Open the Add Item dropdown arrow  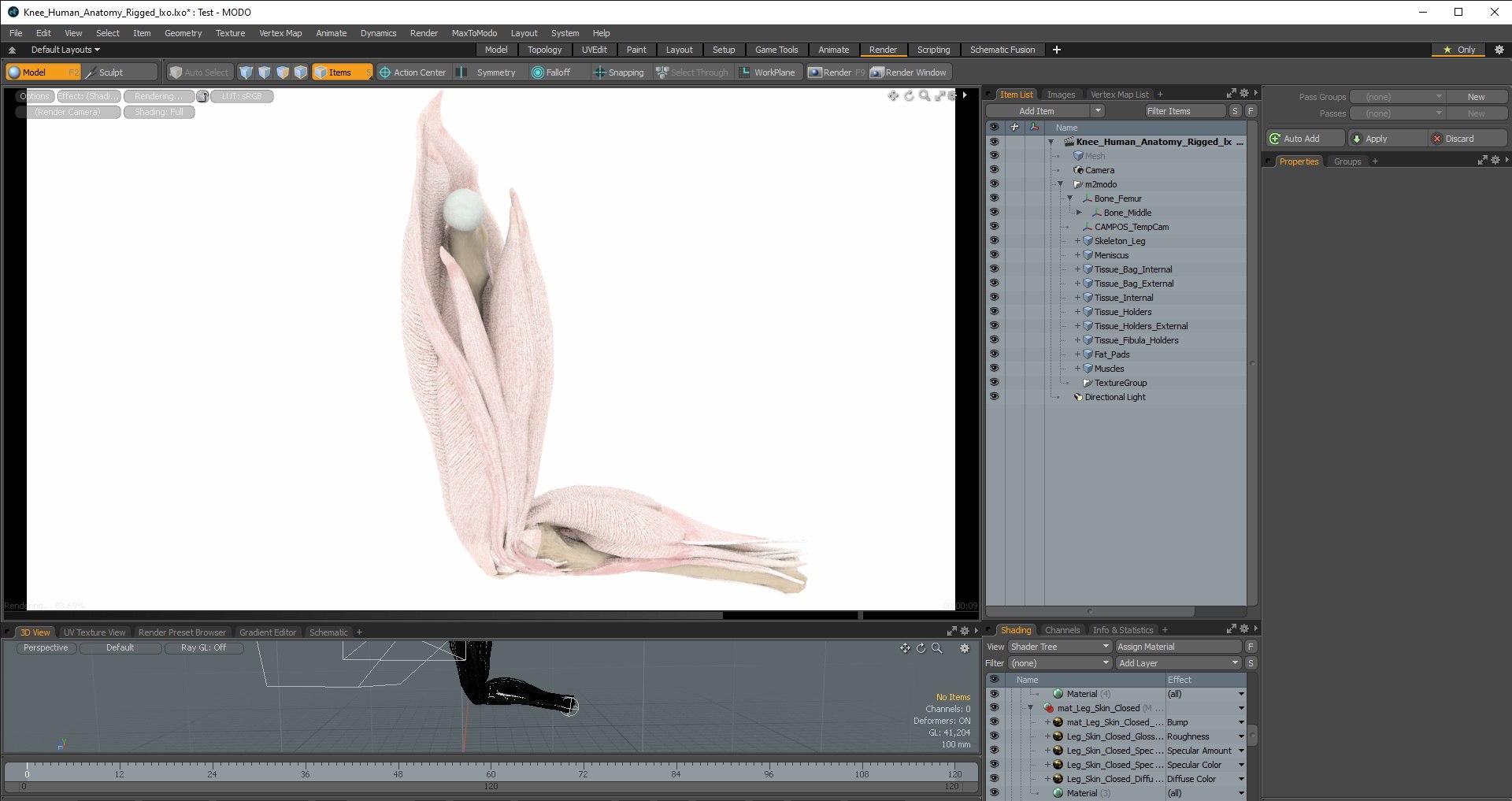[x=1098, y=111]
